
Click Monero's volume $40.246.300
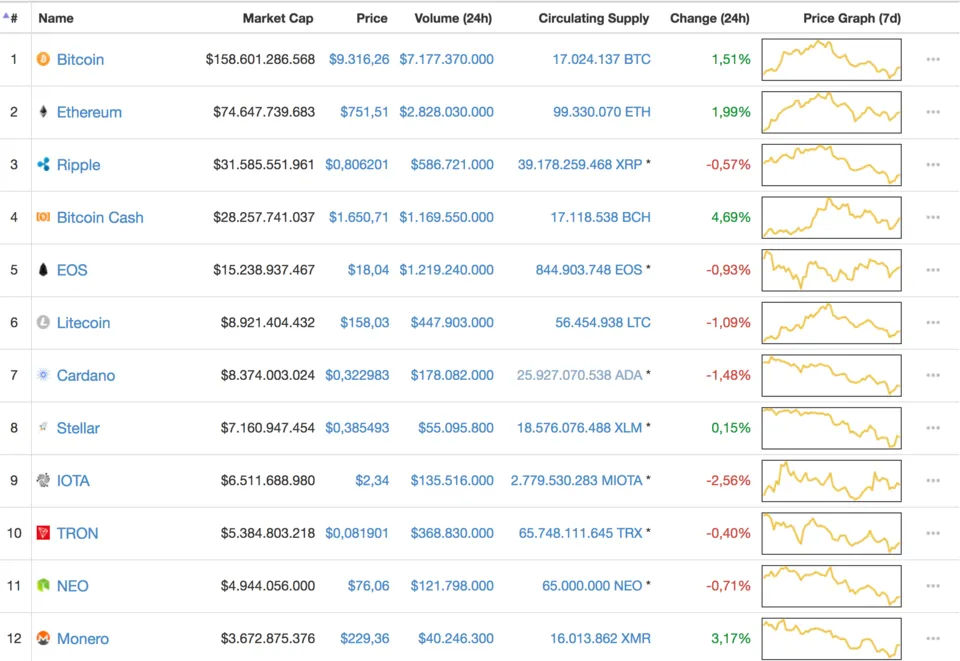click(456, 638)
